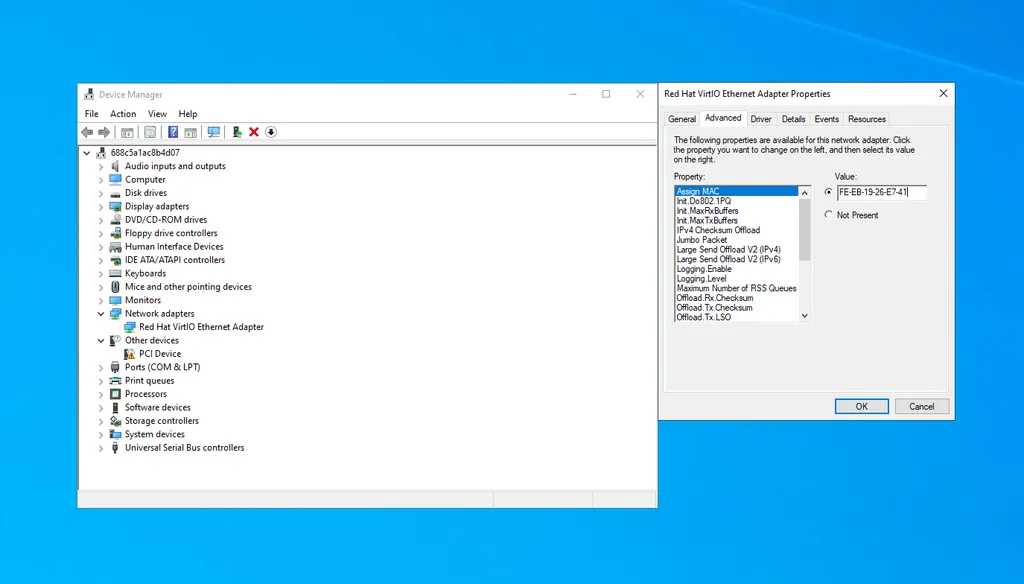The height and width of the screenshot is (584, 1024).
Task: Click the Human Interface Devices icon
Action: (x=116, y=246)
